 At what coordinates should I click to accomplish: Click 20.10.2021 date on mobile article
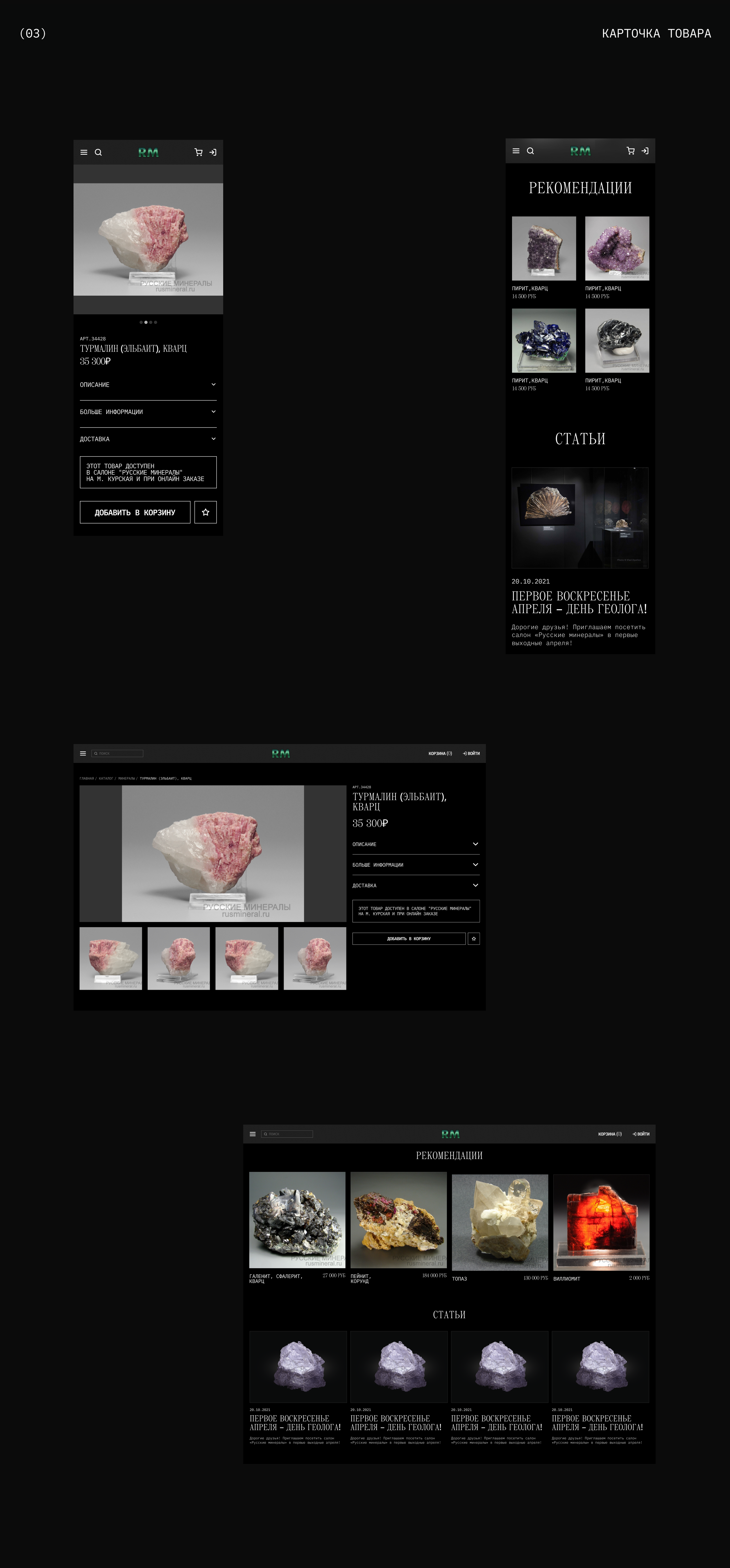pyautogui.click(x=530, y=581)
